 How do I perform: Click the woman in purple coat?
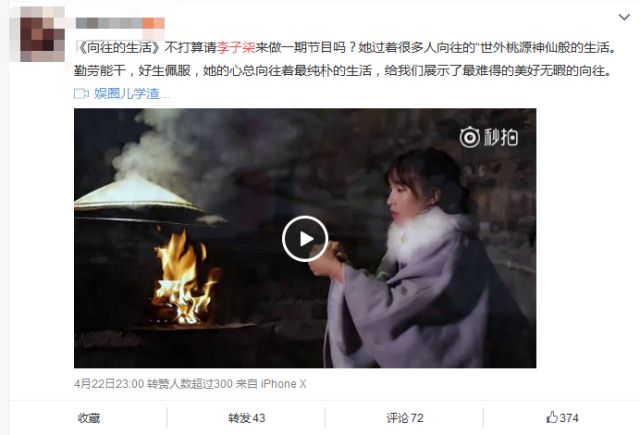pyautogui.click(x=418, y=262)
